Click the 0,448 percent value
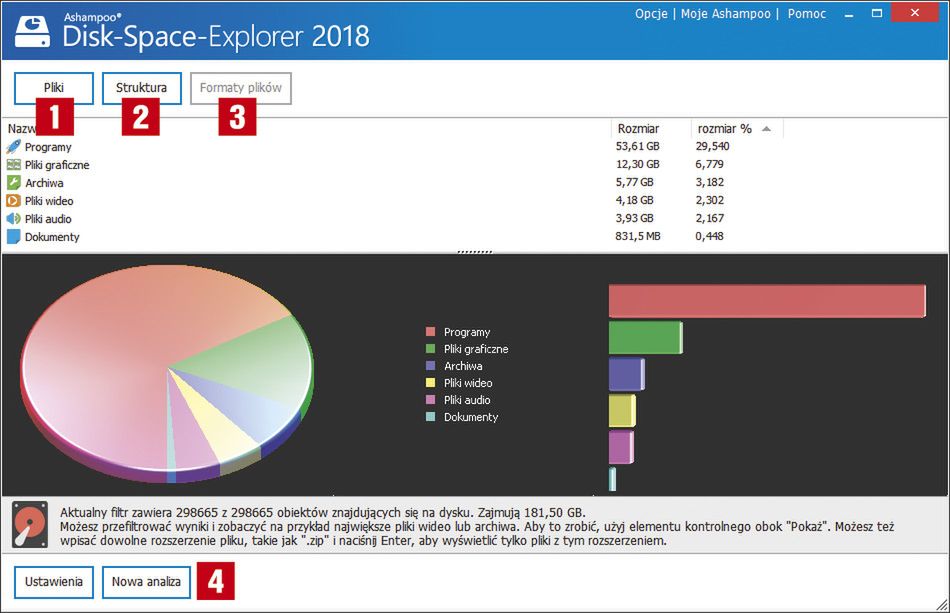This screenshot has height=613, width=950. click(x=709, y=236)
